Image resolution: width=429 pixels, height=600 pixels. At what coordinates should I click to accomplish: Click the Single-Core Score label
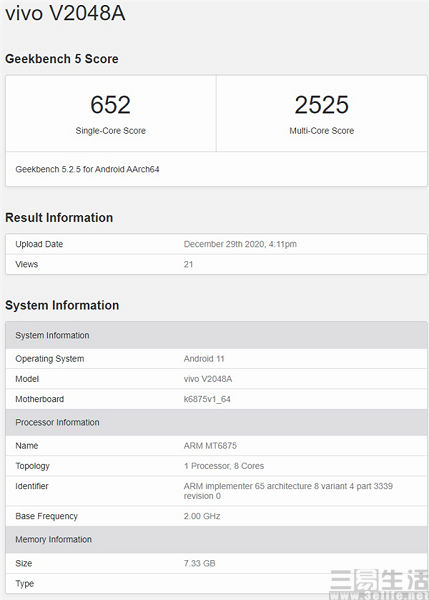click(111, 130)
